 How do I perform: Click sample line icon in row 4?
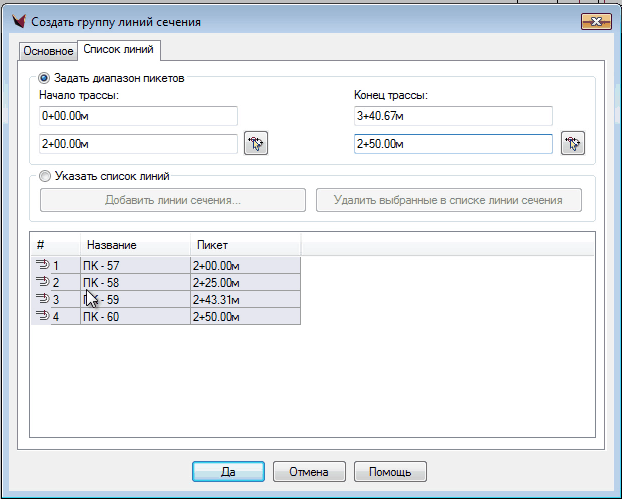coord(42,316)
